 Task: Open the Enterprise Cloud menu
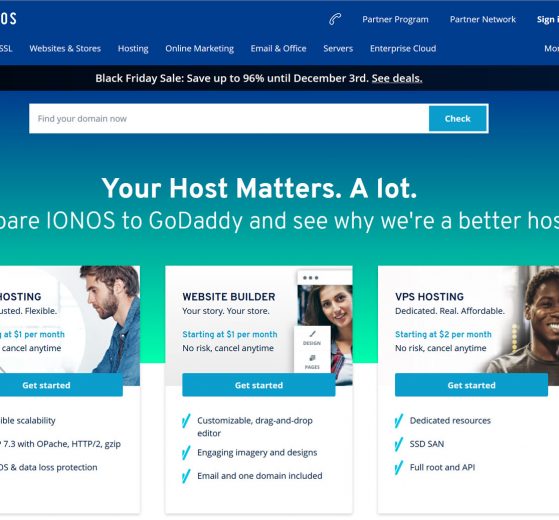tap(403, 48)
